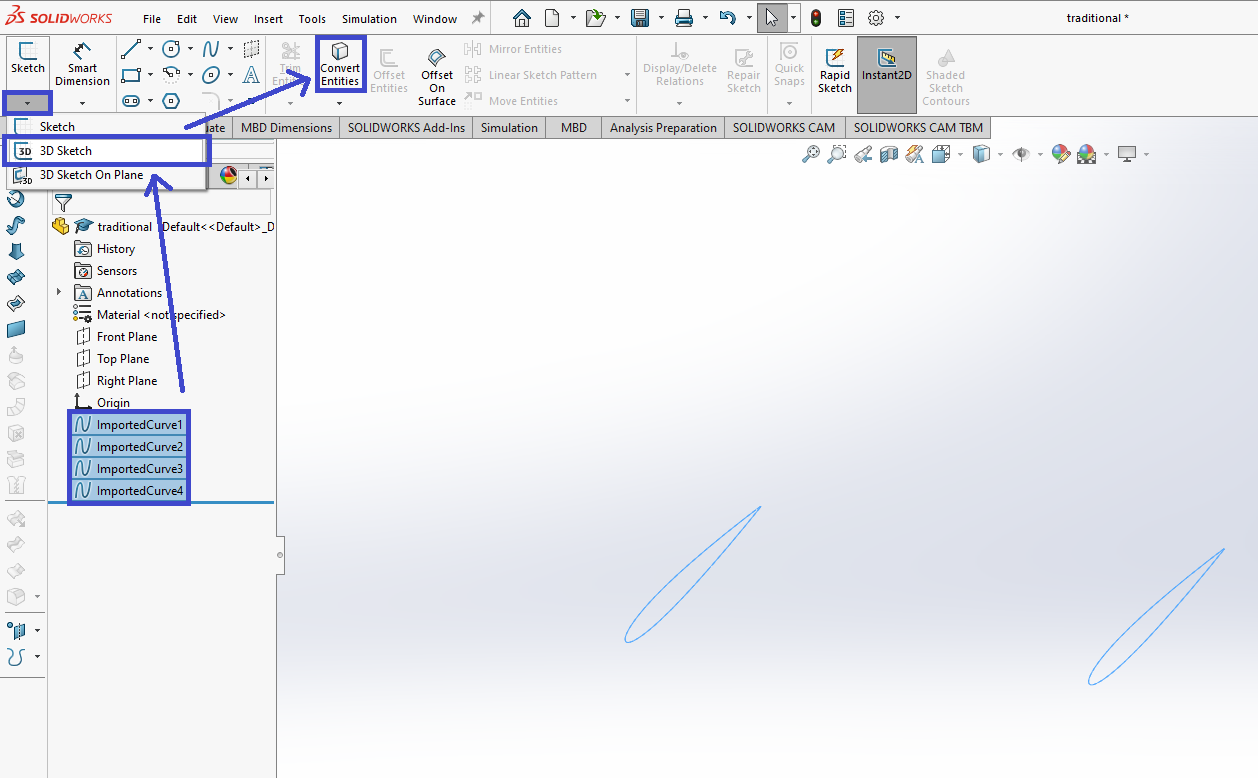Open the View Orientation dropdown arrow
This screenshot has height=778, width=1258.
pyautogui.click(x=961, y=154)
